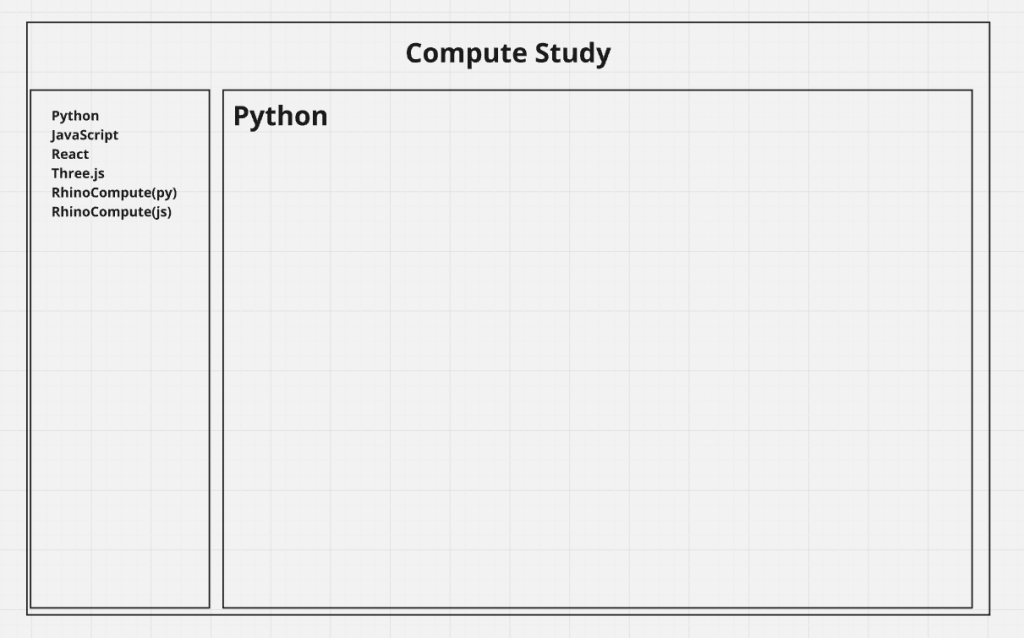Select the outer frame's bottom border line
1024x638 pixels.
(x=508, y=614)
